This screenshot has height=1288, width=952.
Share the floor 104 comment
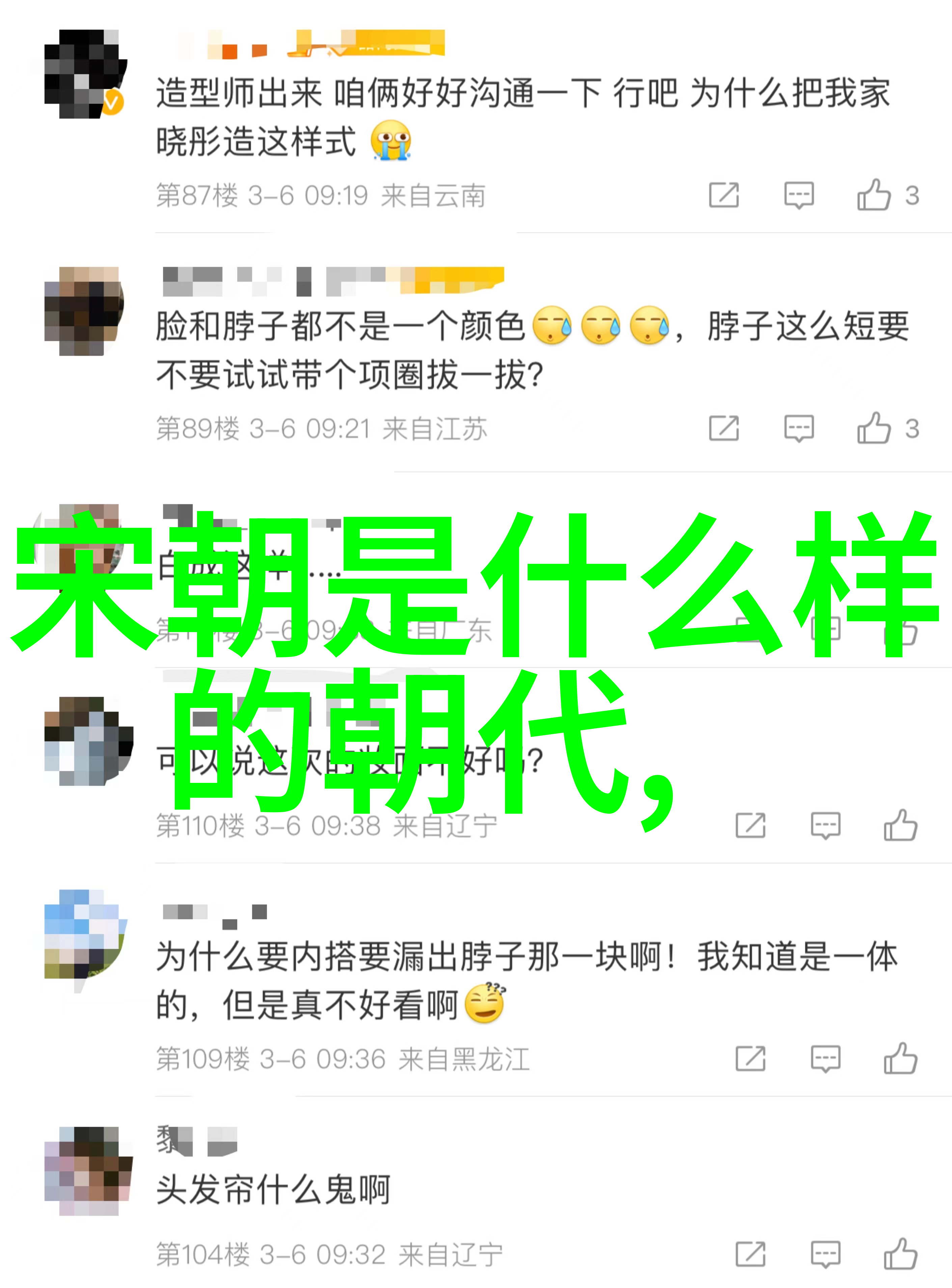tap(750, 1255)
